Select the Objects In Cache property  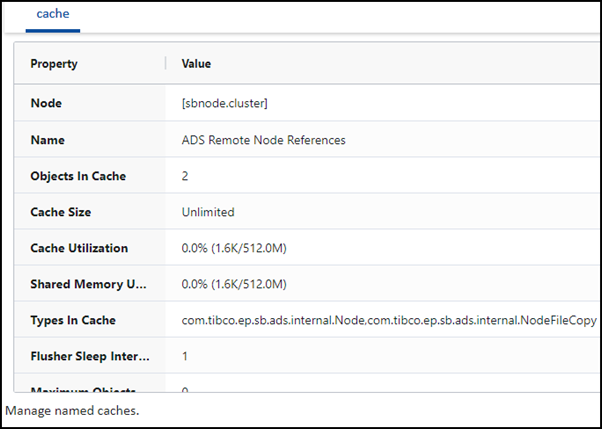[79, 176]
